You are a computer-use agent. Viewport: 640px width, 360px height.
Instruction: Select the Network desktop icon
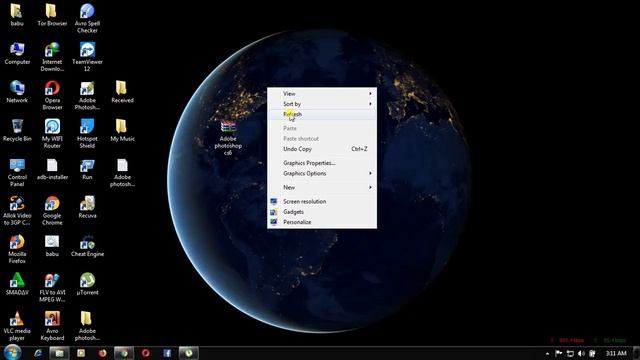coord(17,91)
